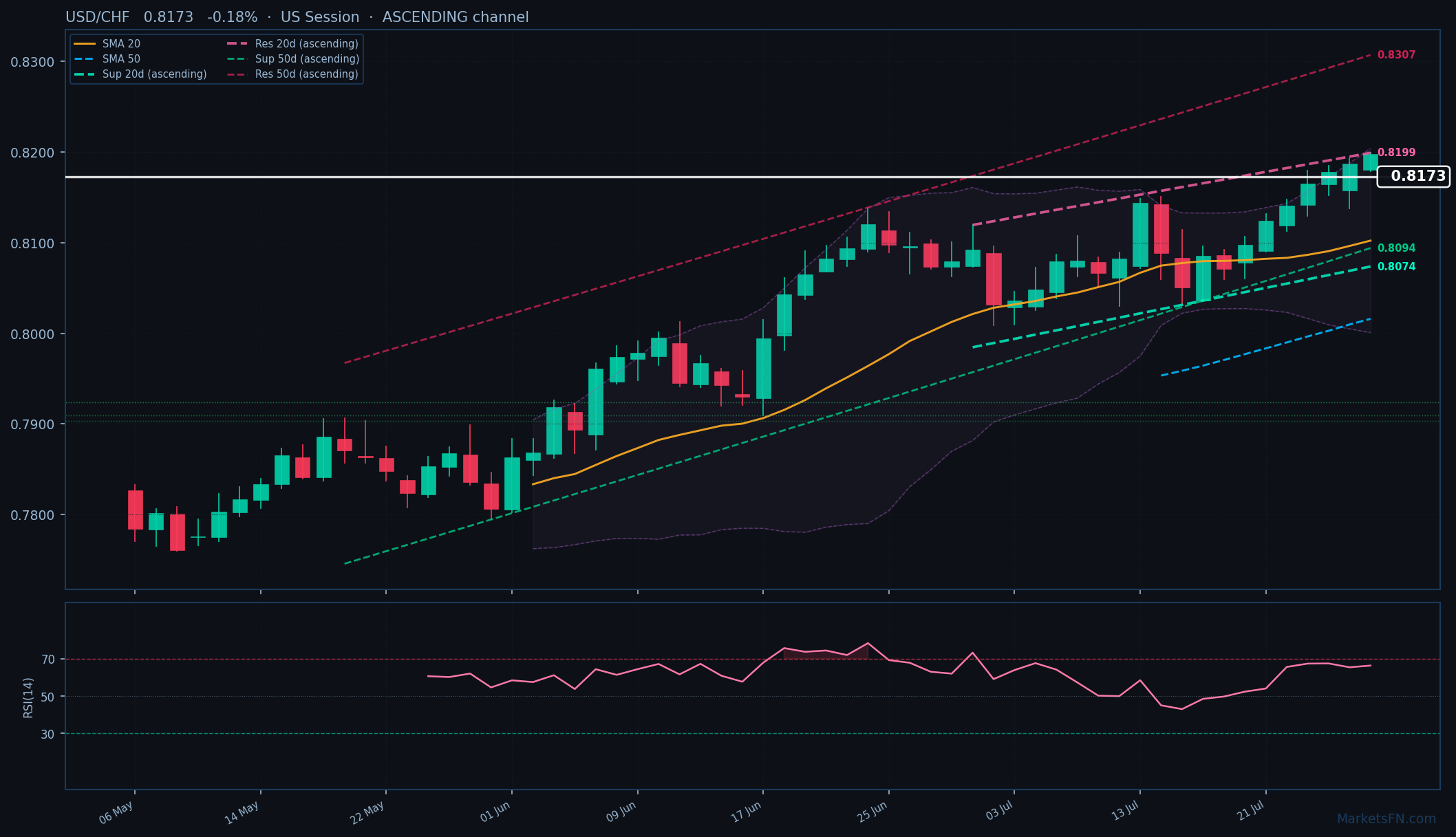Click the 0.7900 price axis label
This screenshot has width=1456, height=837.
(x=32, y=424)
